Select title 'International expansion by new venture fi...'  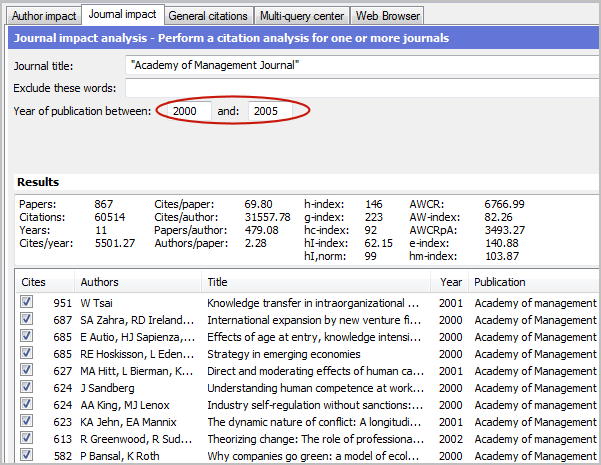pyautogui.click(x=314, y=320)
